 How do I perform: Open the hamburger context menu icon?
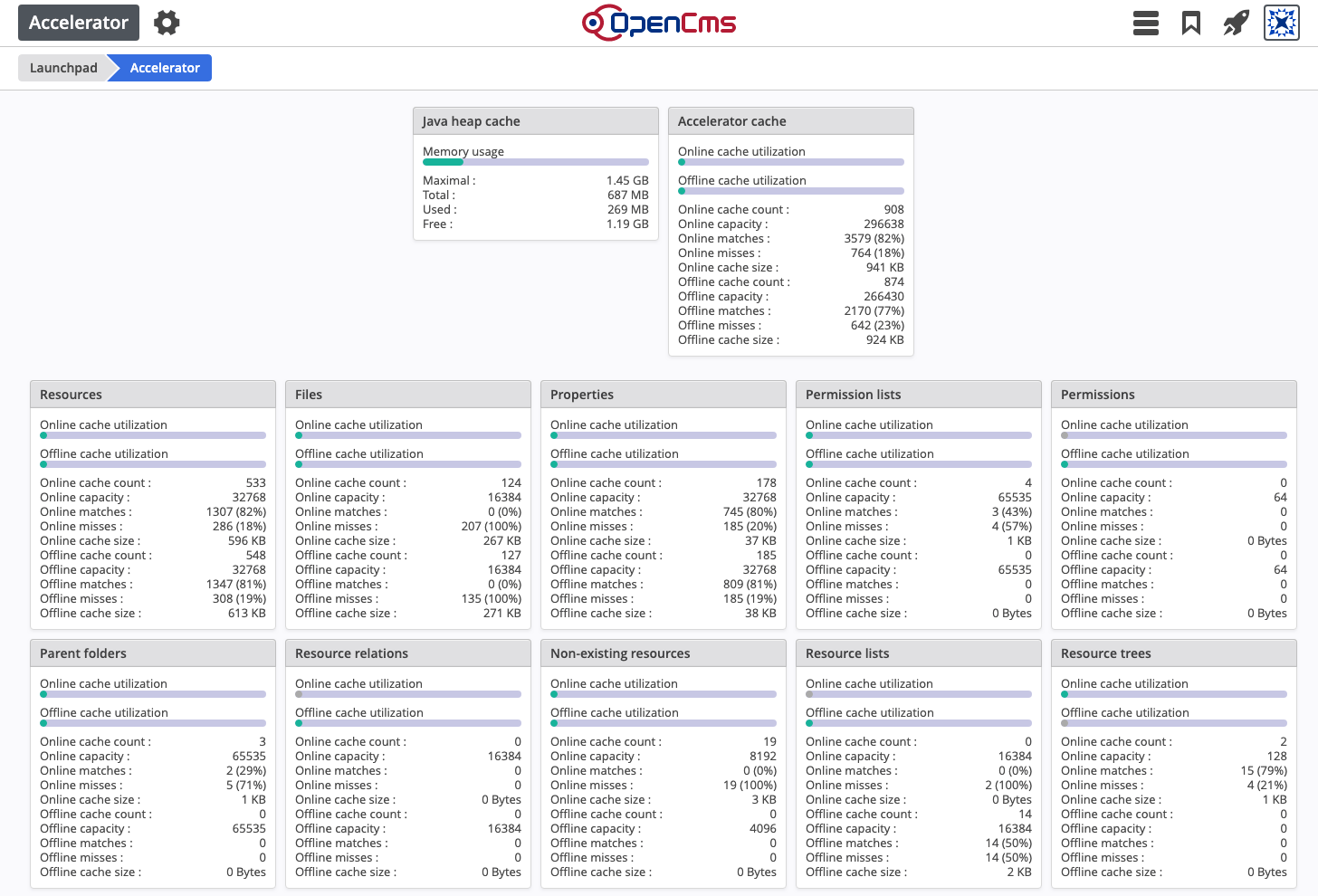[x=1146, y=23]
